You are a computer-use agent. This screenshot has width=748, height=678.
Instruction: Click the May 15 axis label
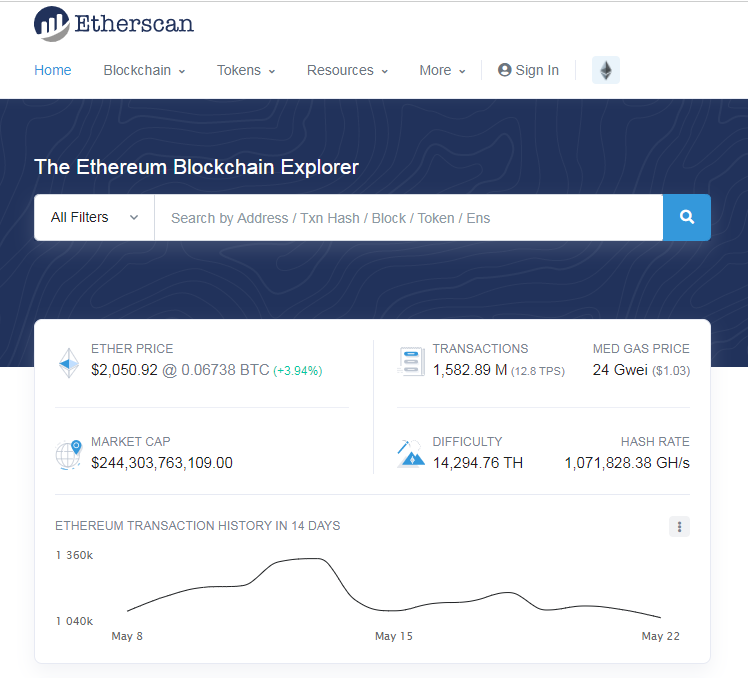[x=394, y=636]
